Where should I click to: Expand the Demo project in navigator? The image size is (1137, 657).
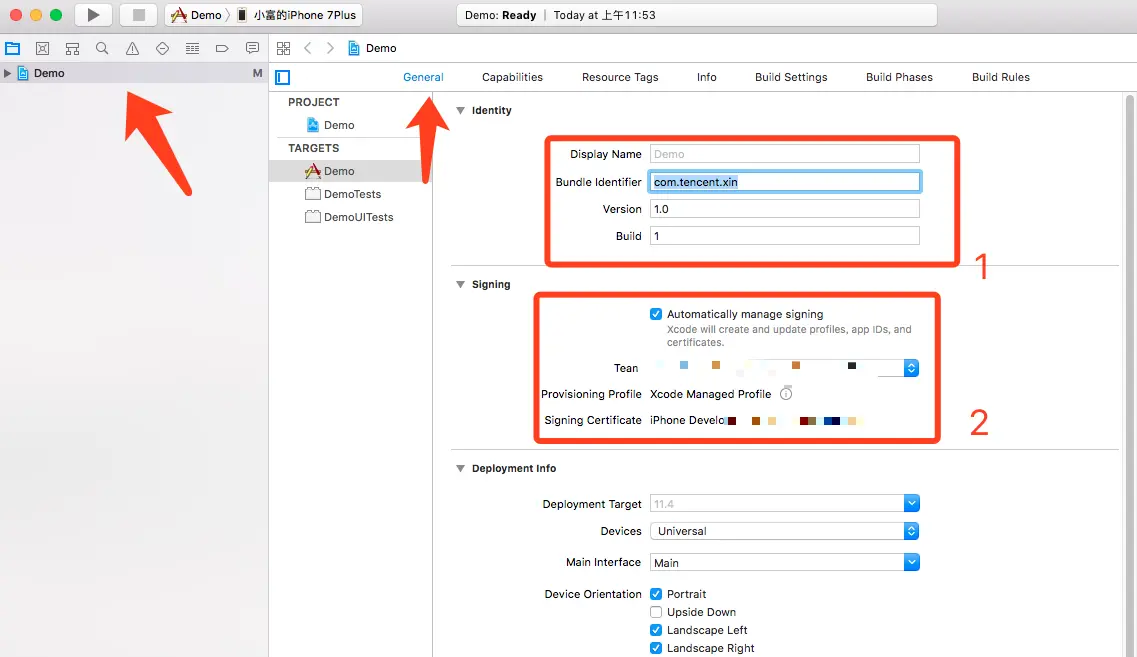tap(7, 73)
